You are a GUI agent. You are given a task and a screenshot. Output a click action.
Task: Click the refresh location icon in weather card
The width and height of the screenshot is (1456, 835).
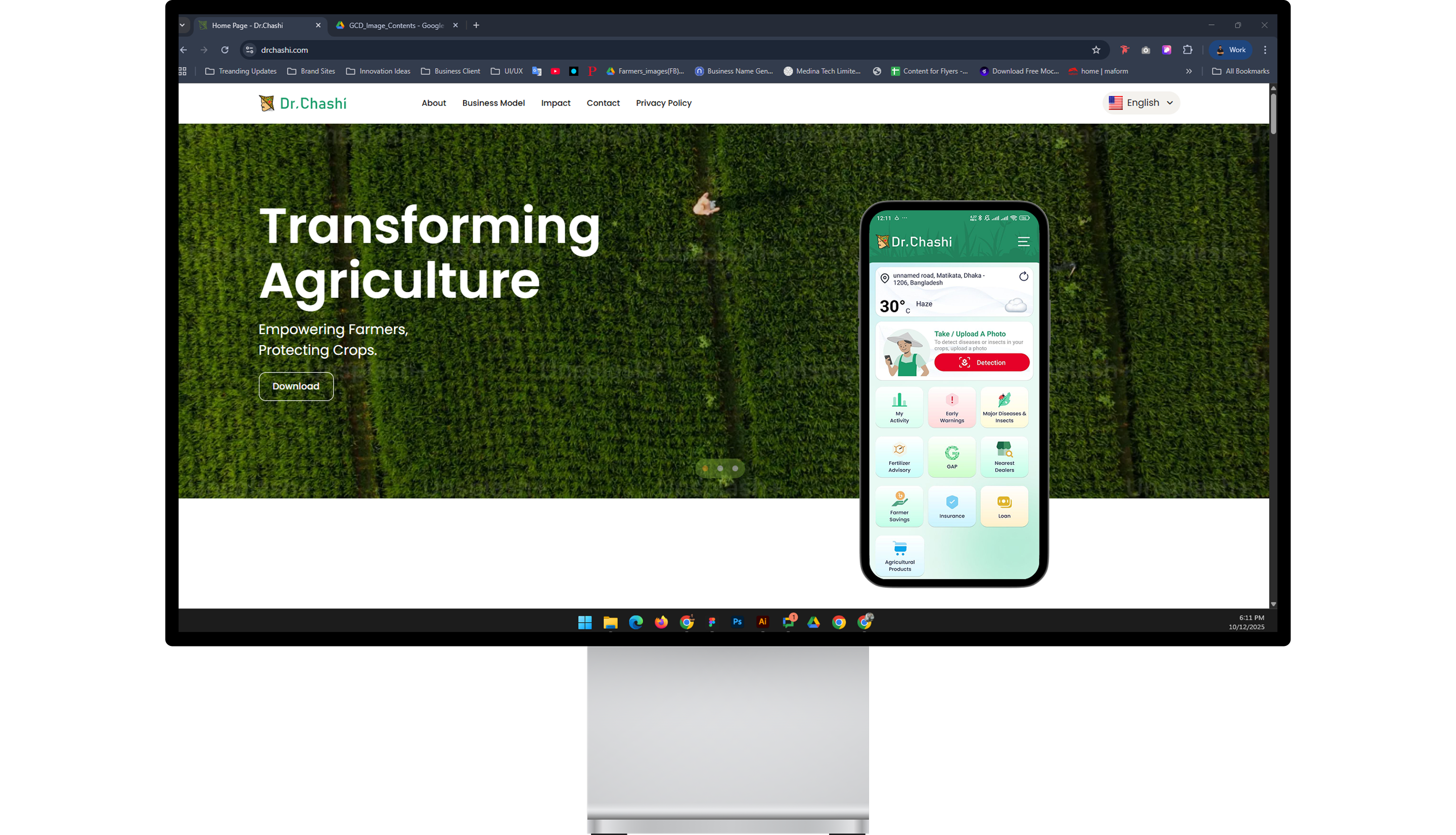click(1024, 276)
